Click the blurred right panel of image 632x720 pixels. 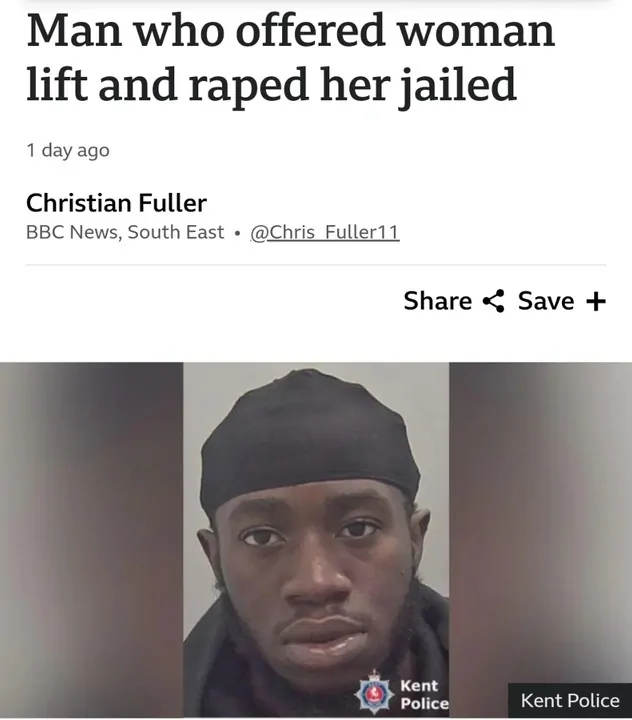click(541, 523)
